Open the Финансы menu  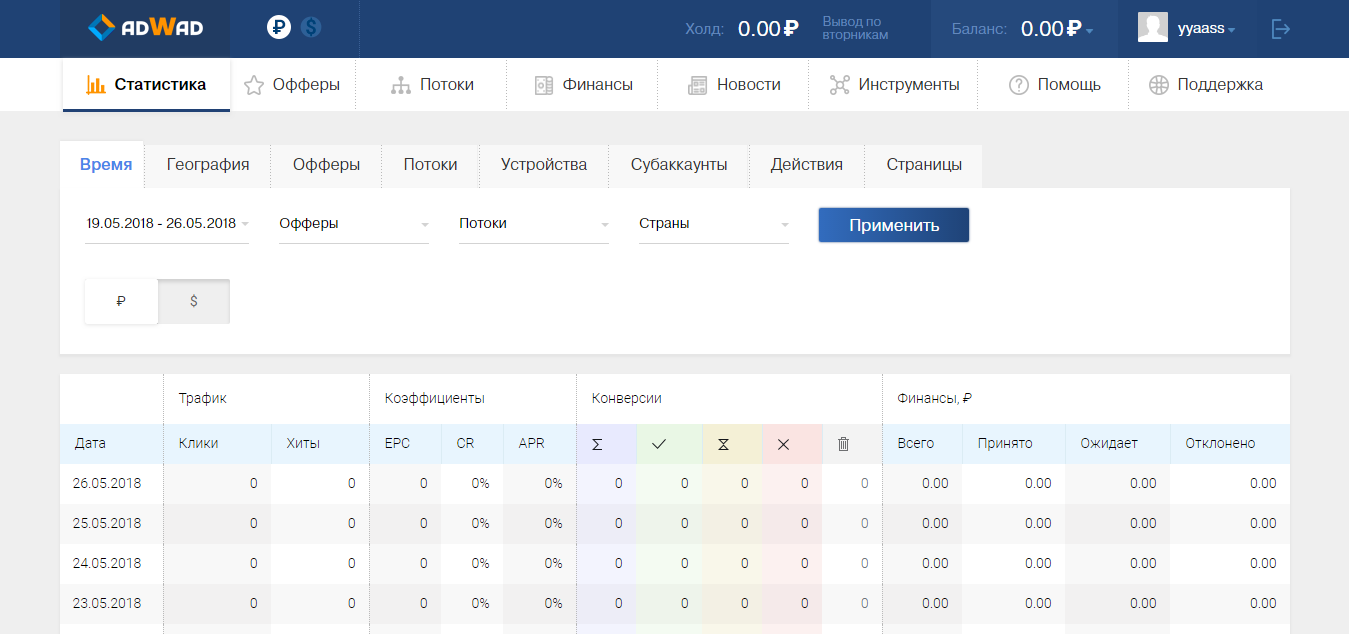(x=583, y=85)
